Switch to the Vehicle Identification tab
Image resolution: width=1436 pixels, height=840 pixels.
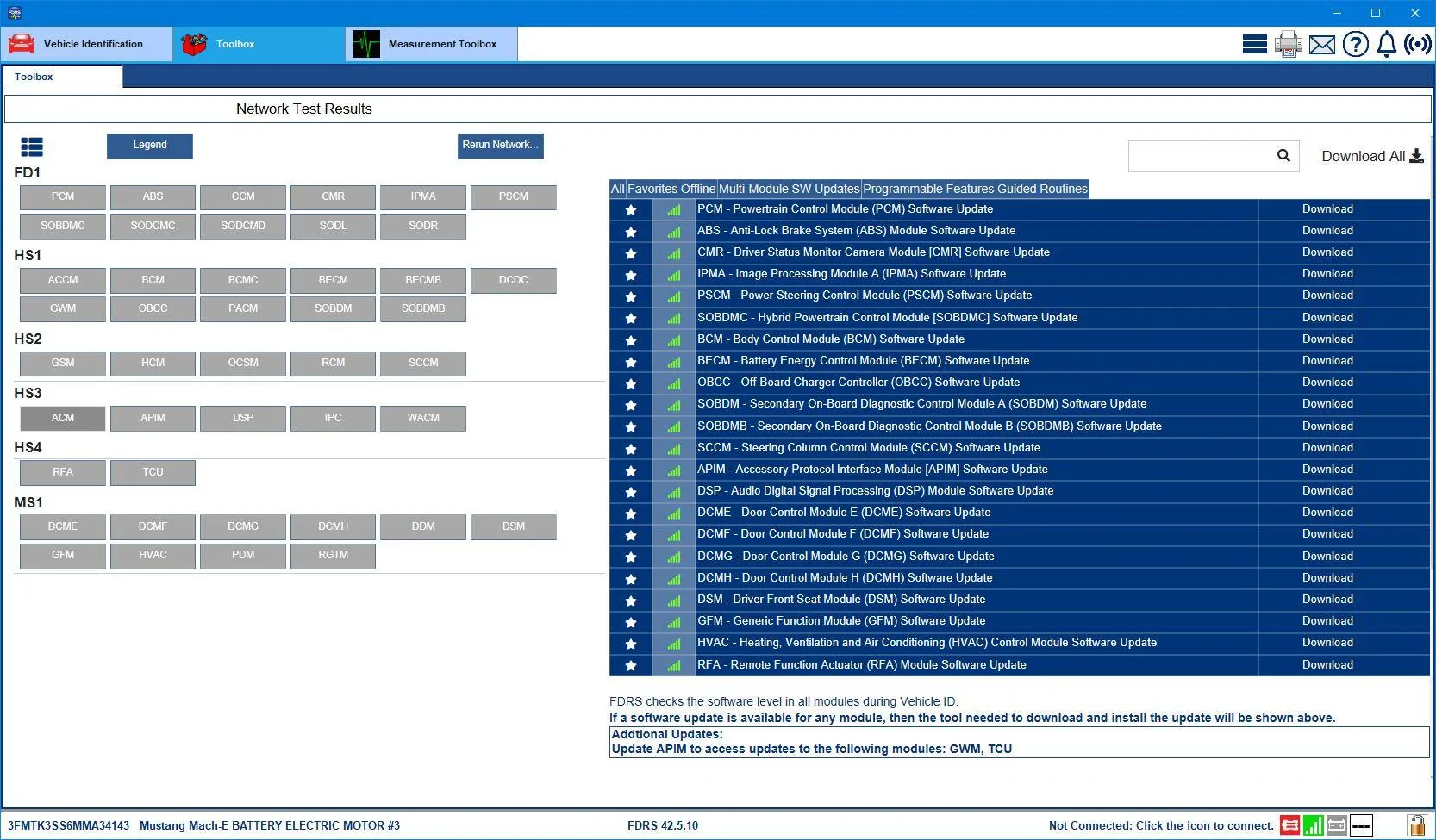tap(87, 44)
